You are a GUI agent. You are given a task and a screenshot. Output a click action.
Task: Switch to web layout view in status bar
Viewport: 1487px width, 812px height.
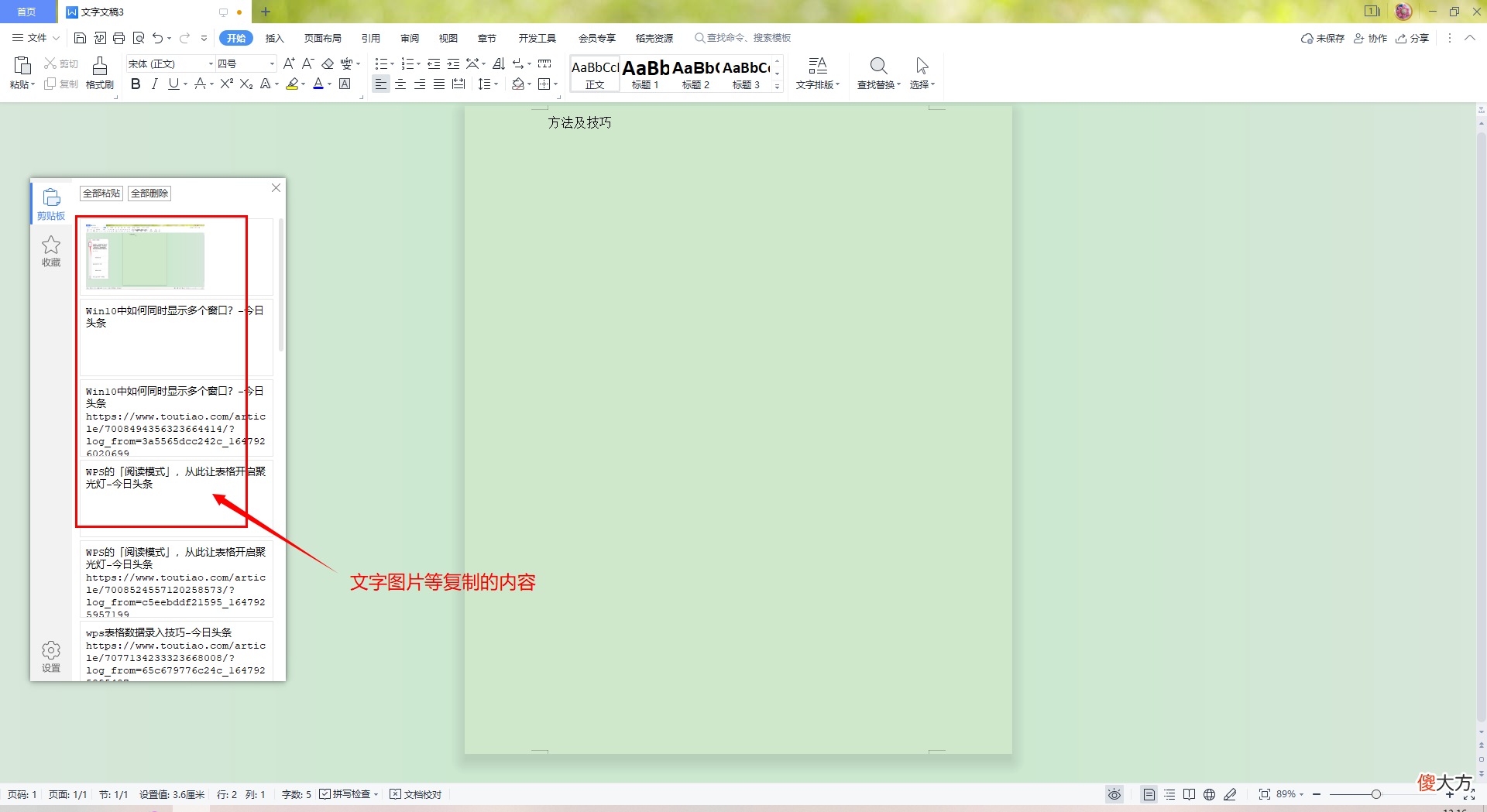(1210, 794)
